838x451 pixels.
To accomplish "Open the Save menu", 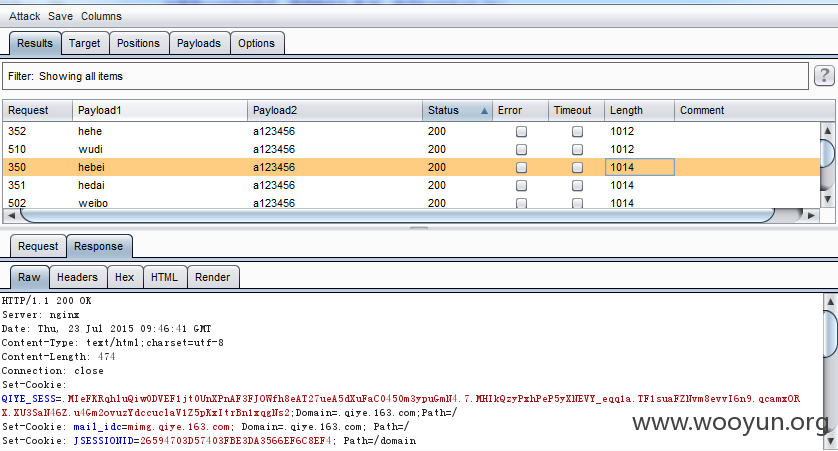I will pyautogui.click(x=60, y=16).
